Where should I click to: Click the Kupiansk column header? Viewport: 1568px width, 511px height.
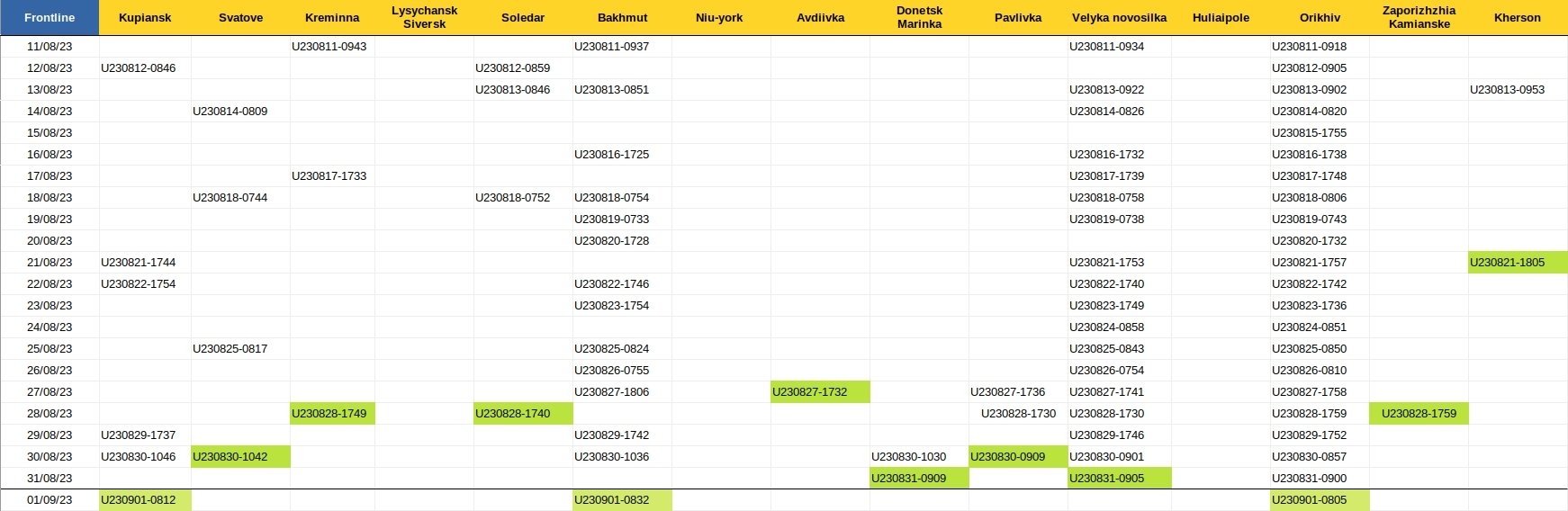[145, 18]
